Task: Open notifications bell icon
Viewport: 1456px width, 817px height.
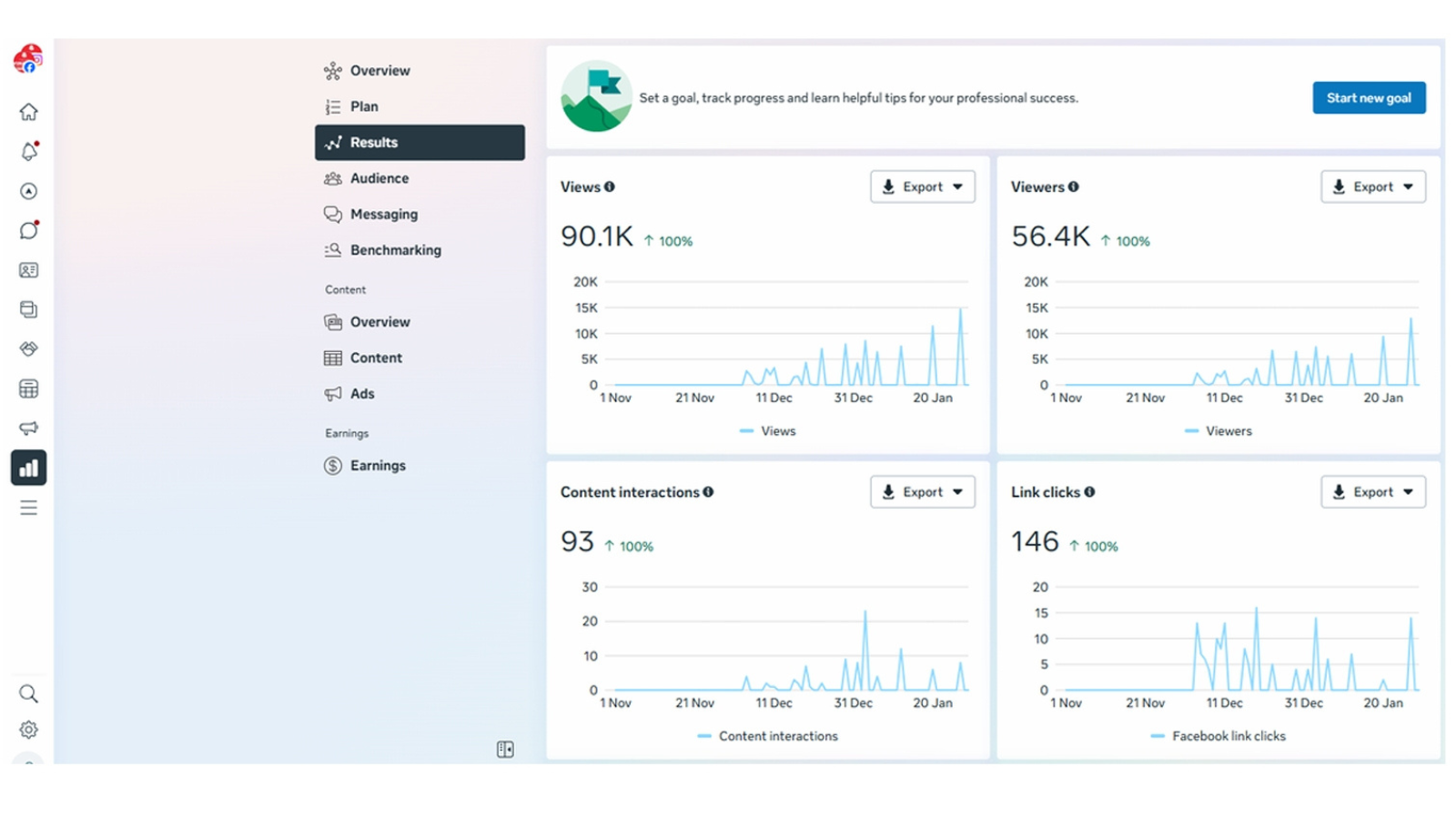Action: tap(29, 152)
